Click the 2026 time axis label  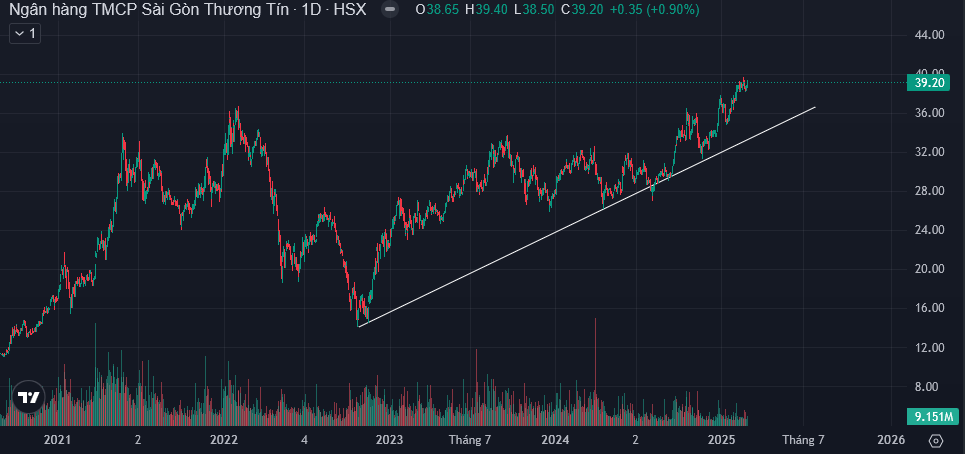point(891,440)
